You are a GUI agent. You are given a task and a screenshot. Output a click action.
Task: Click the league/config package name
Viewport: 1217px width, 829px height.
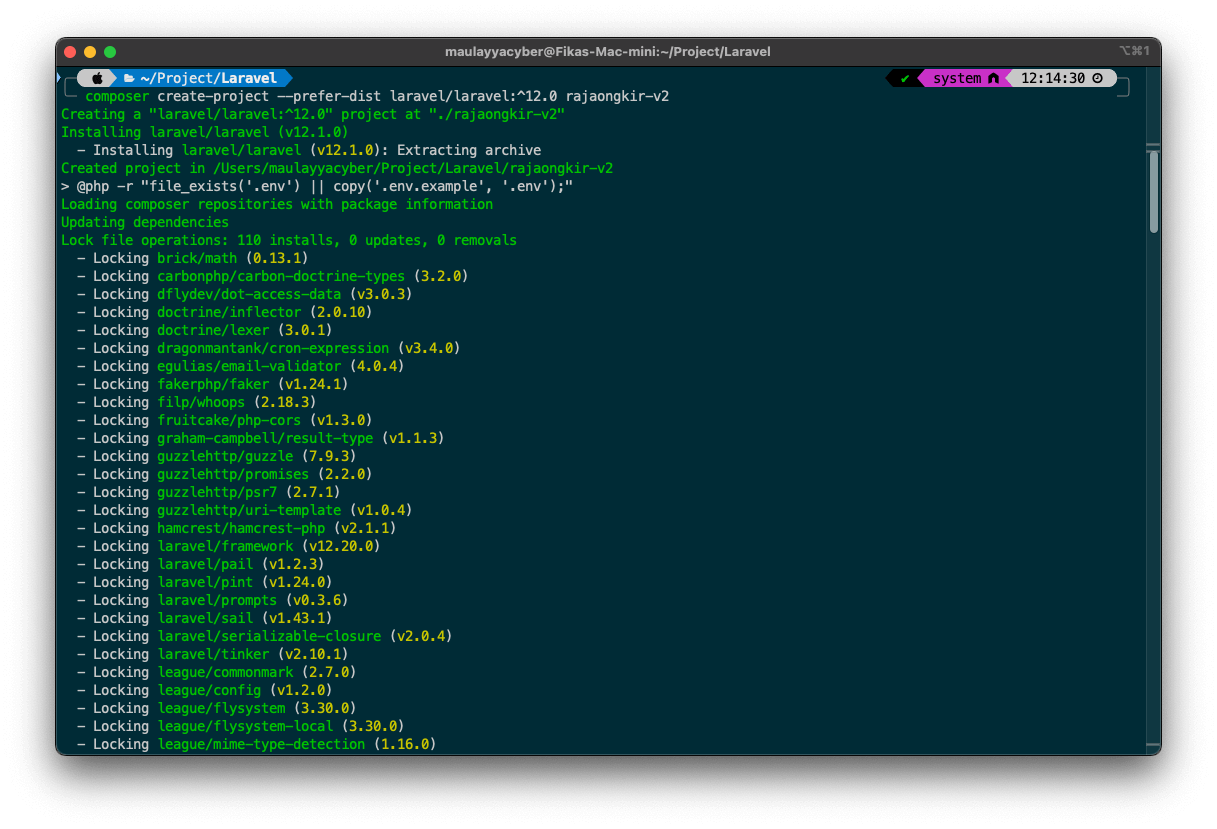tap(209, 690)
